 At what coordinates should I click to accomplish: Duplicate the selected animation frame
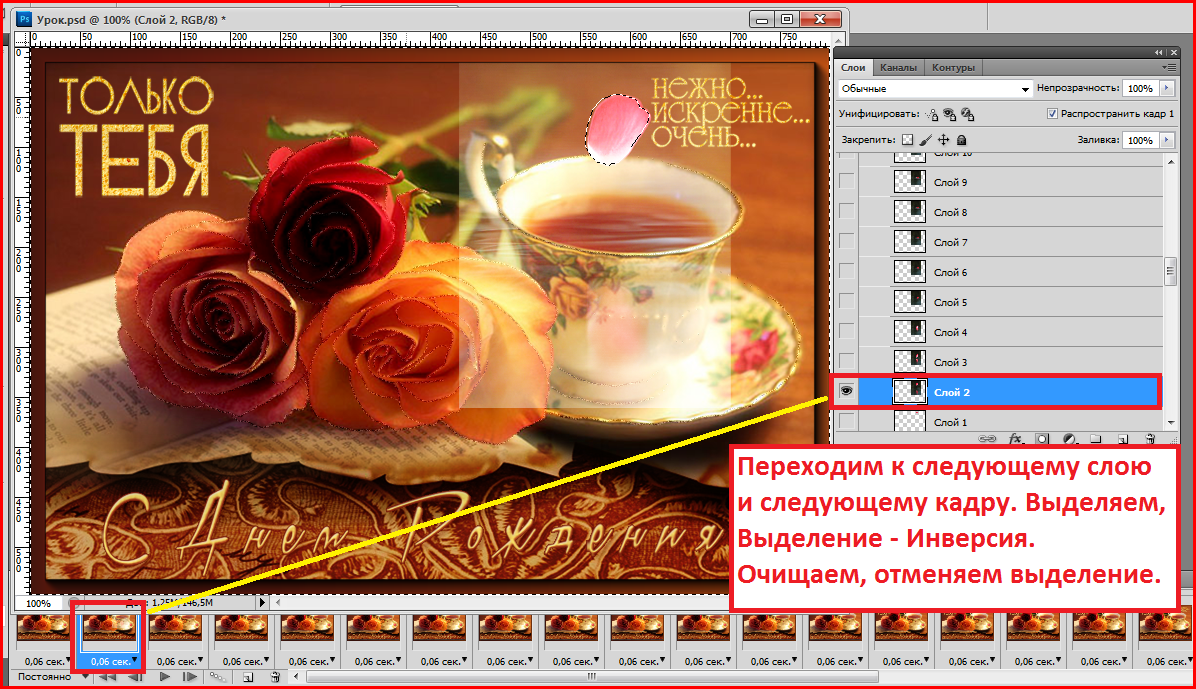coord(248,677)
